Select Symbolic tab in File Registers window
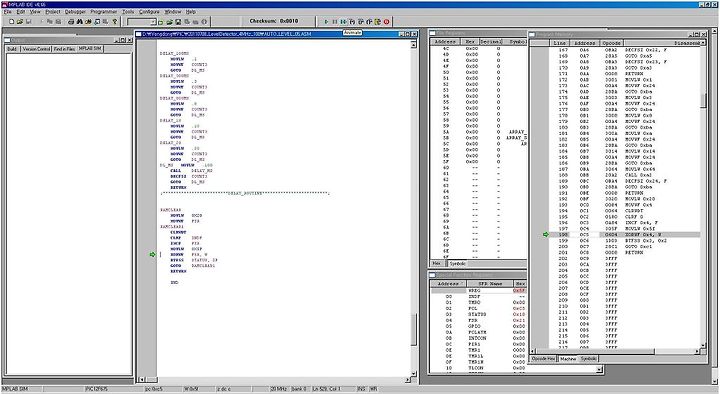The width and height of the screenshot is (720, 394). coord(457,264)
